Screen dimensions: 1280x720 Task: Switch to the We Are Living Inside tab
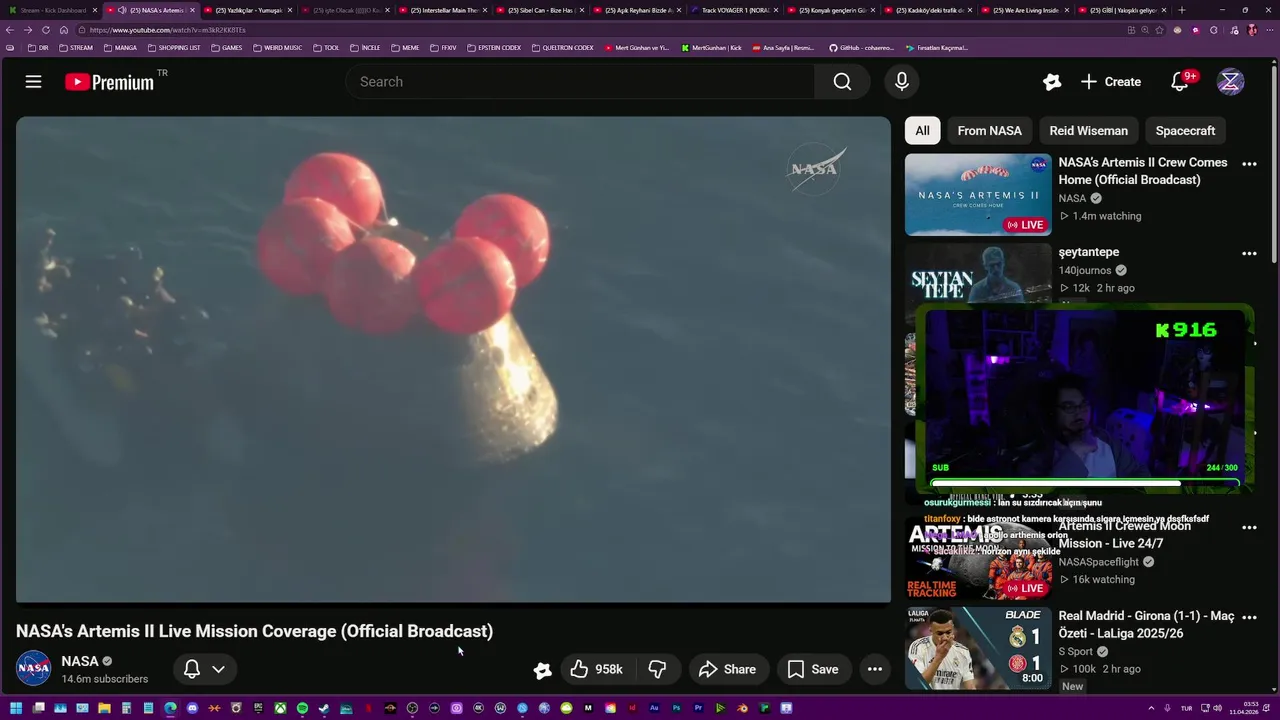point(1027,10)
